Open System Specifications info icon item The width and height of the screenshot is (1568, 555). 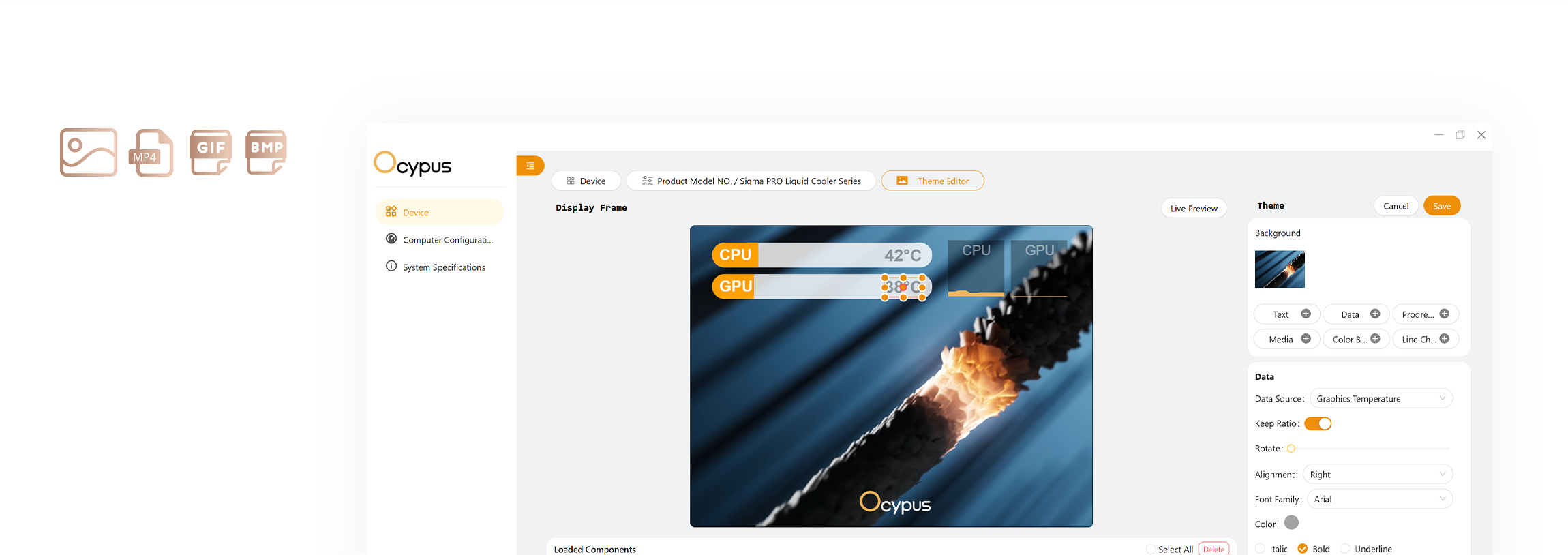coord(391,267)
